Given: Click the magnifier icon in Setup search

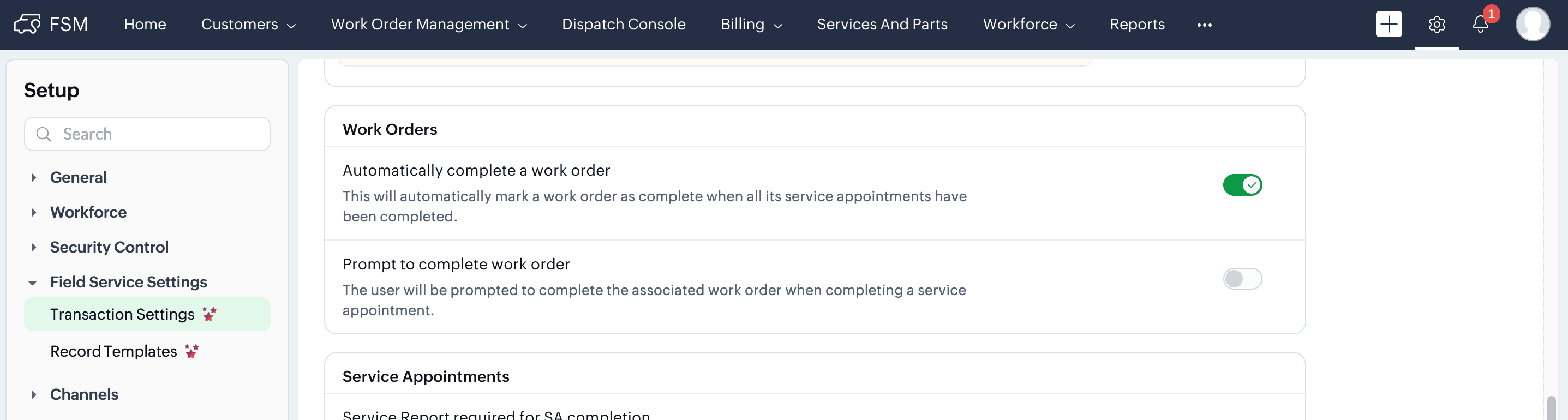Looking at the screenshot, I should (44, 134).
